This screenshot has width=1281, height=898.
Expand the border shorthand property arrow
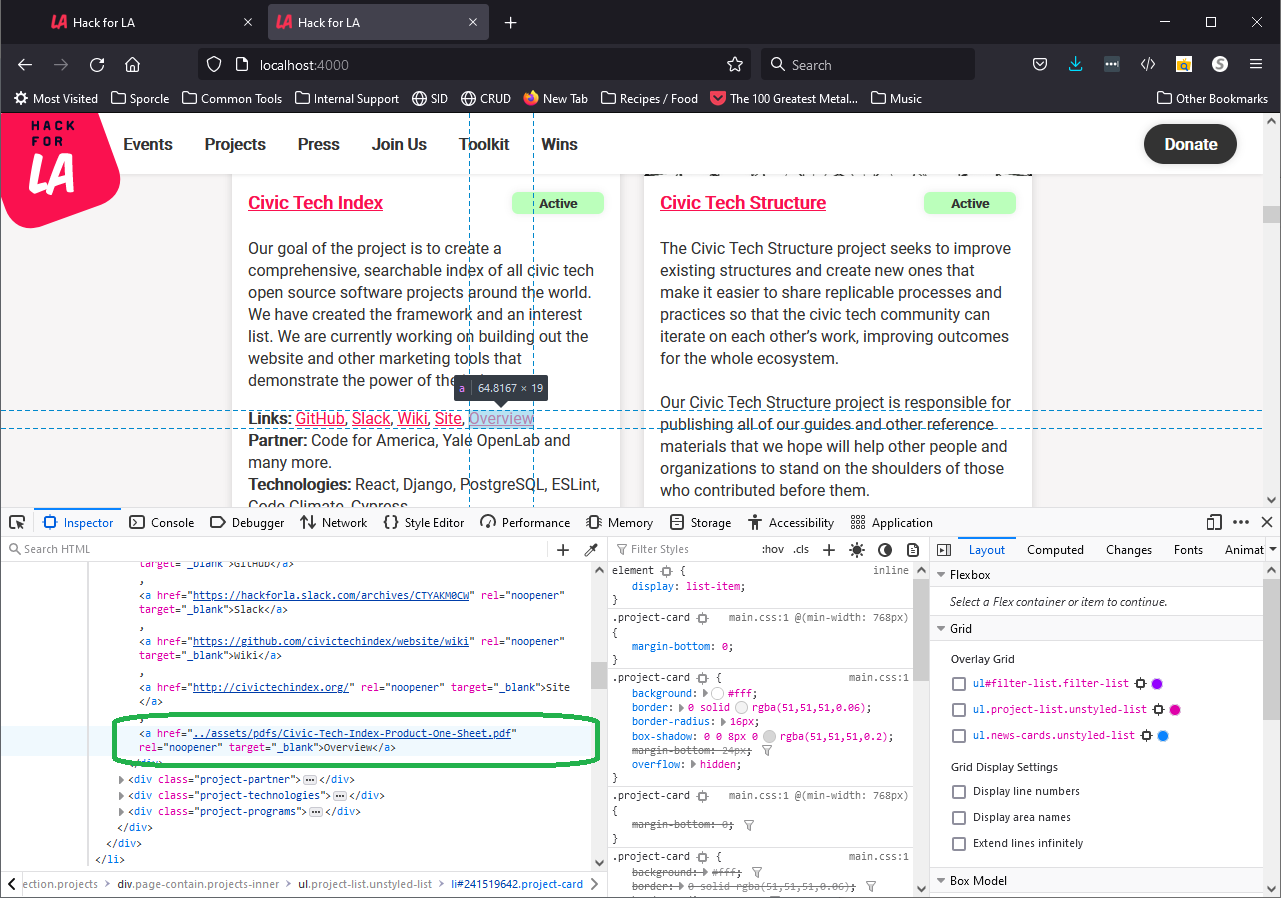680,708
